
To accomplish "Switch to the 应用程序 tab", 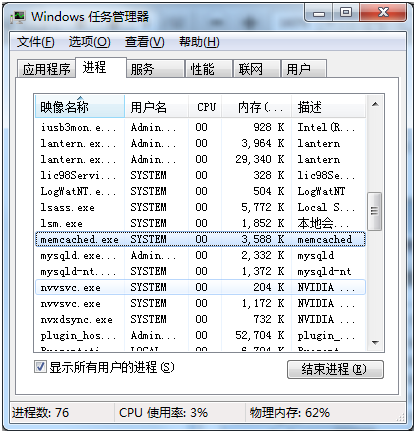I will [x=46, y=69].
